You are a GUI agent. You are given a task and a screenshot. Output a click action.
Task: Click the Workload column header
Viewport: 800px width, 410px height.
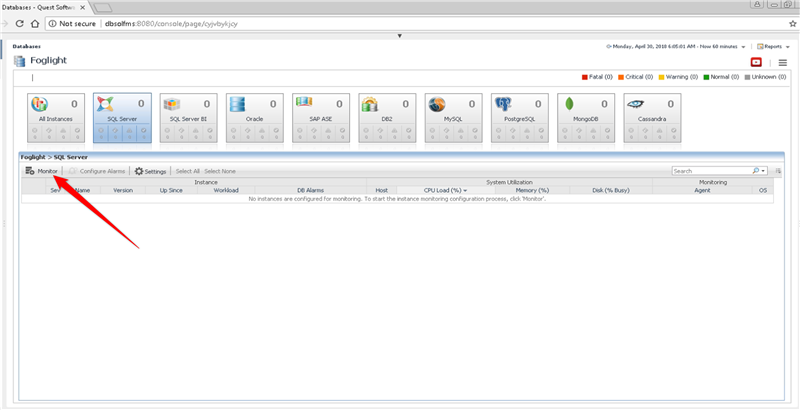[x=226, y=190]
